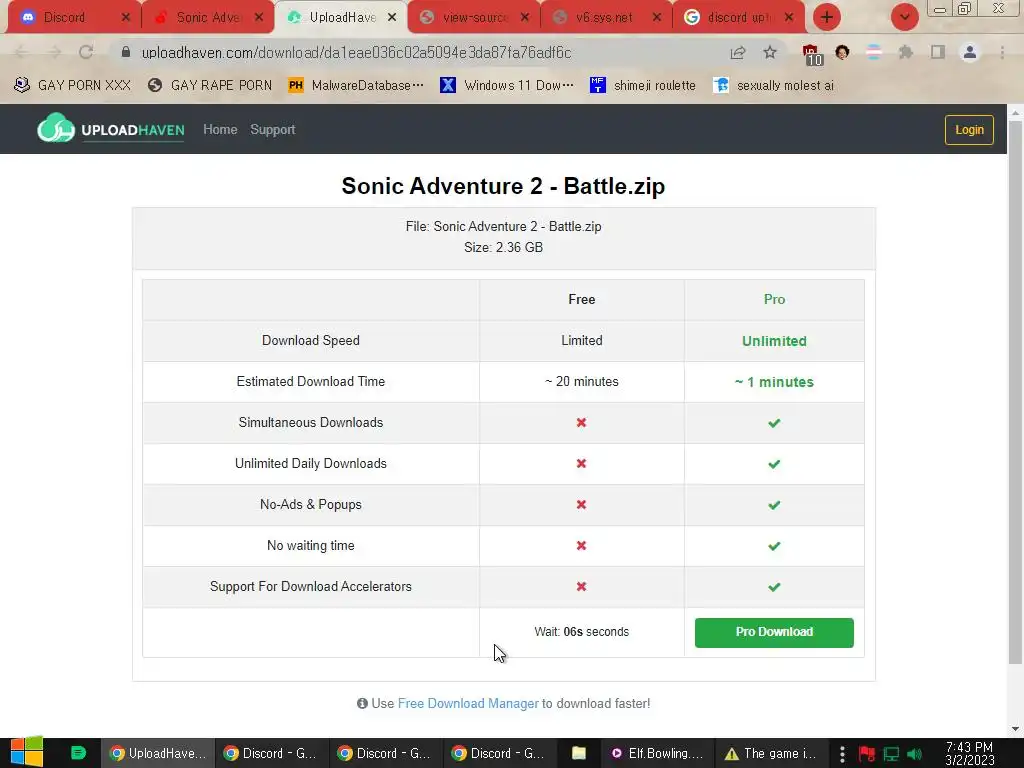View site information lock icon
The width and height of the screenshot is (1024, 768).
click(x=126, y=52)
